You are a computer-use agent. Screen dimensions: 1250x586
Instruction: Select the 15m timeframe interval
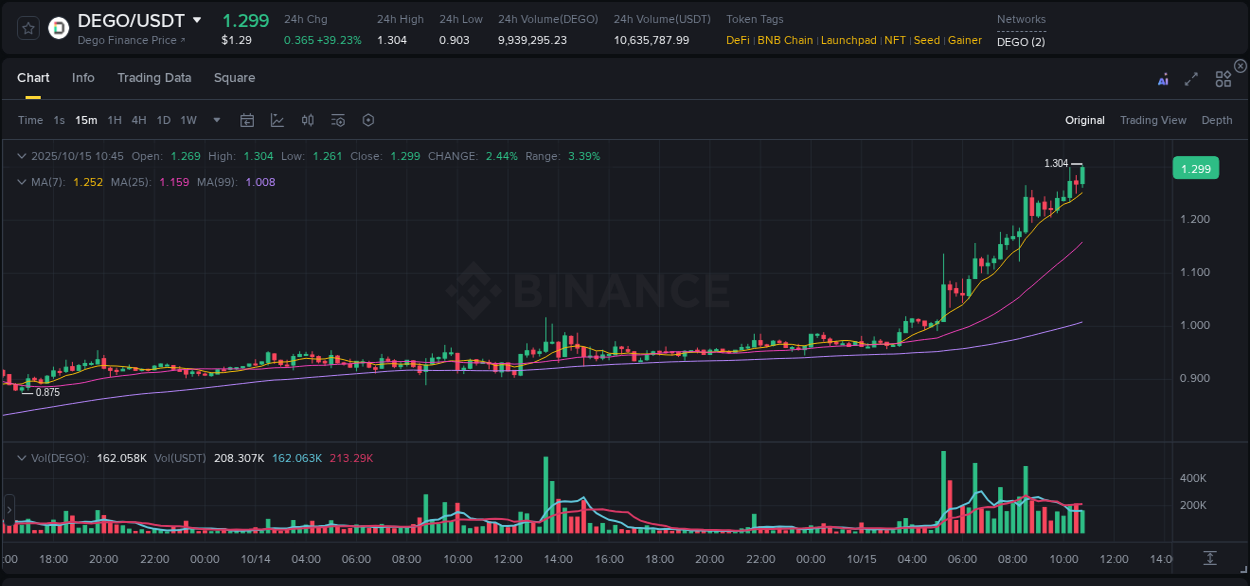[x=86, y=120]
